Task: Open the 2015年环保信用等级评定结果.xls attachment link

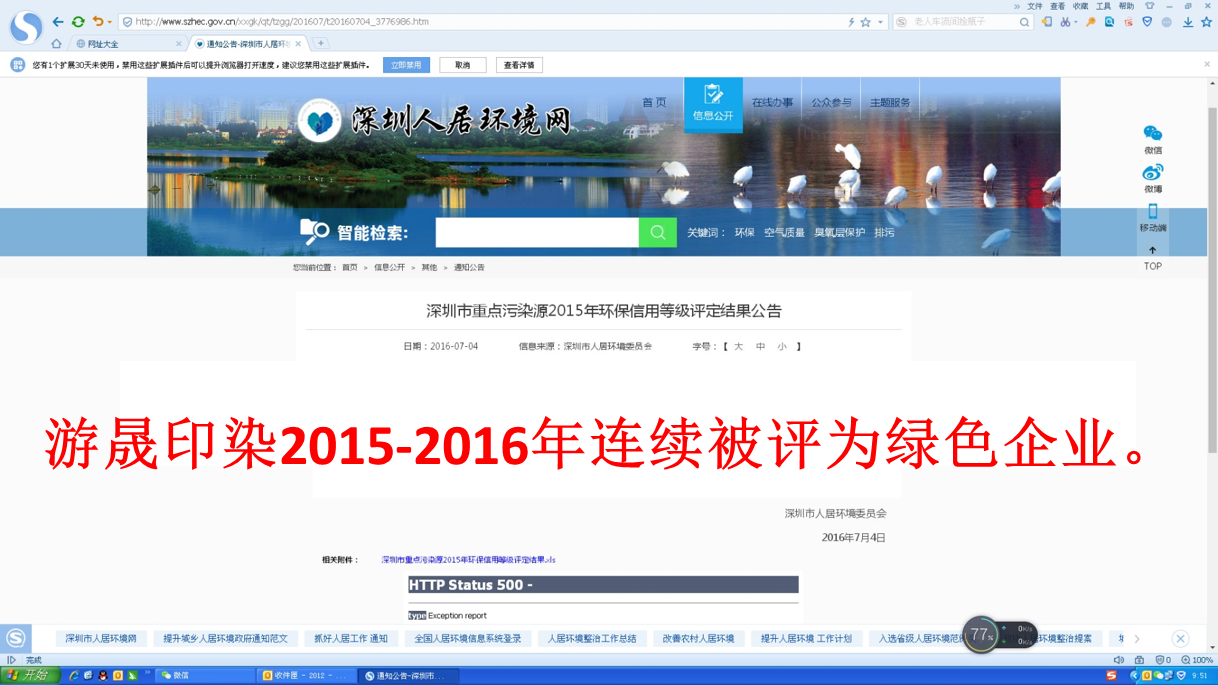Action: (468, 560)
